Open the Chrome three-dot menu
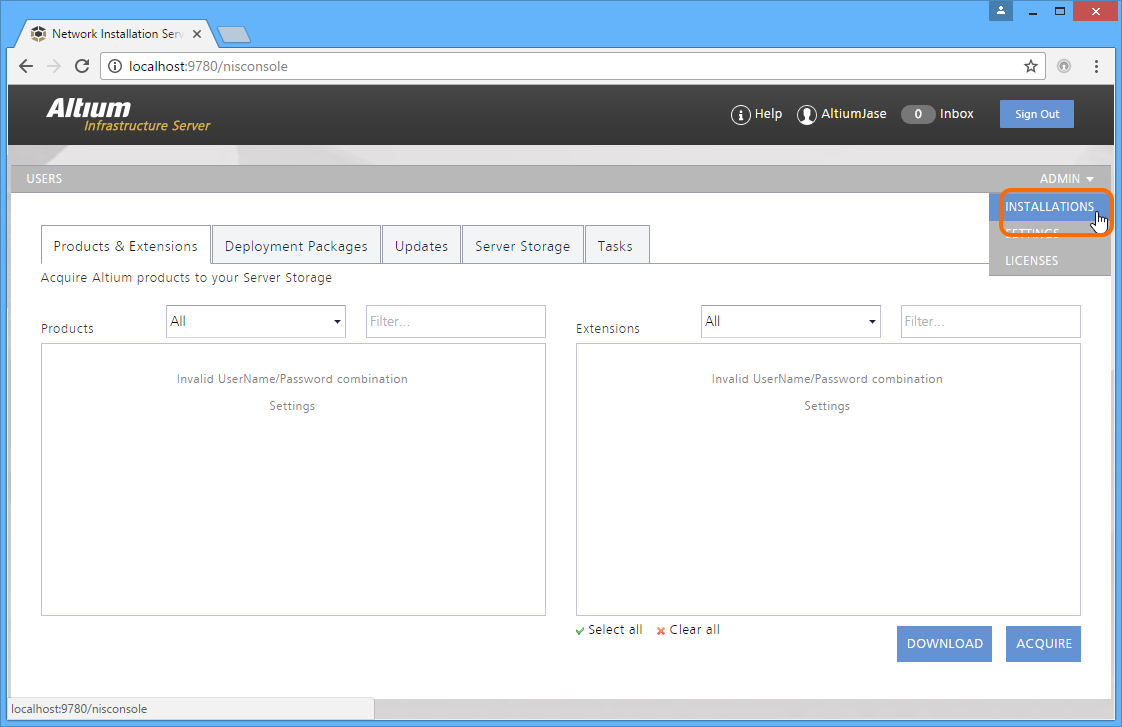 [1097, 66]
